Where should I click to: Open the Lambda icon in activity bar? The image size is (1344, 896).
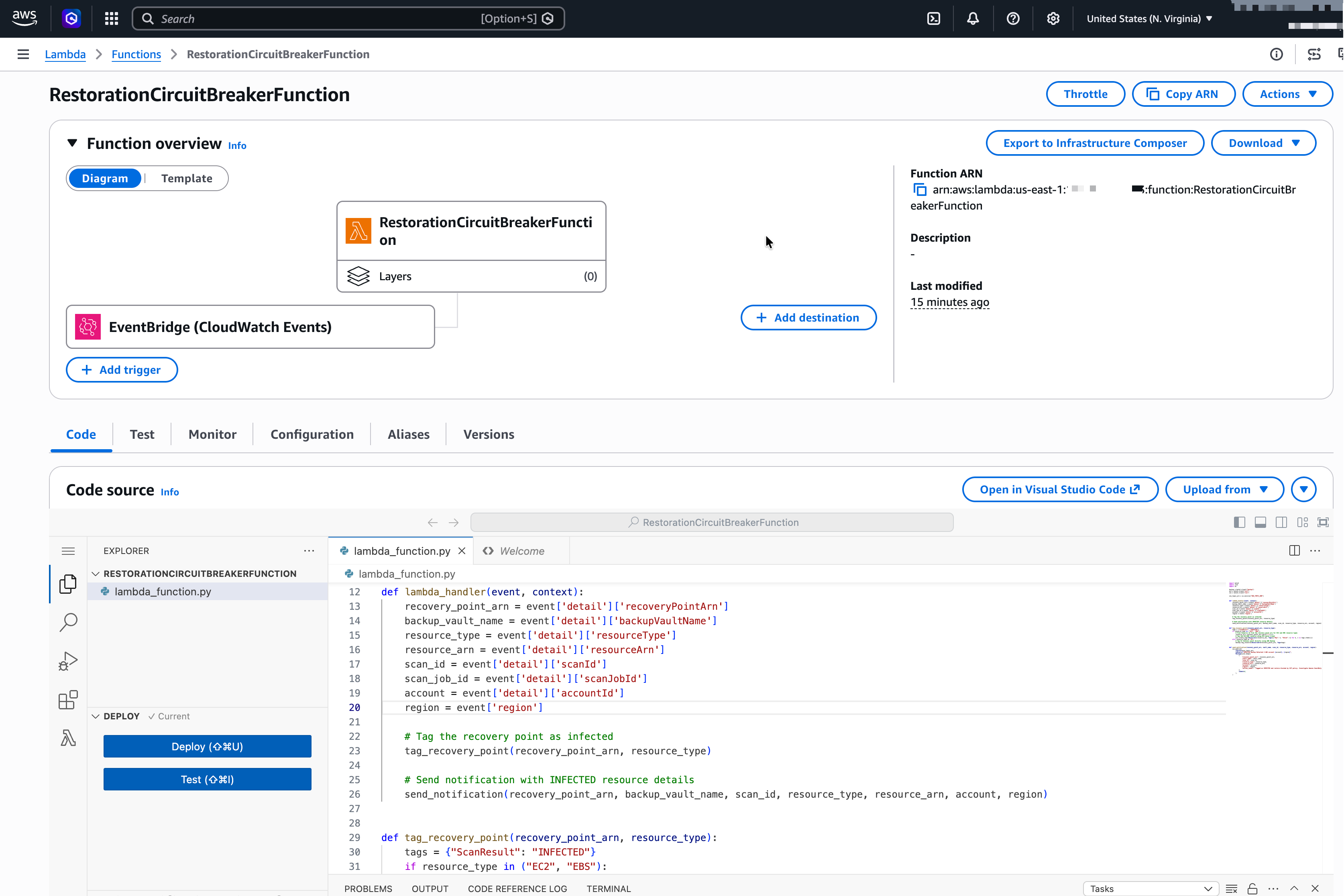pyautogui.click(x=68, y=738)
